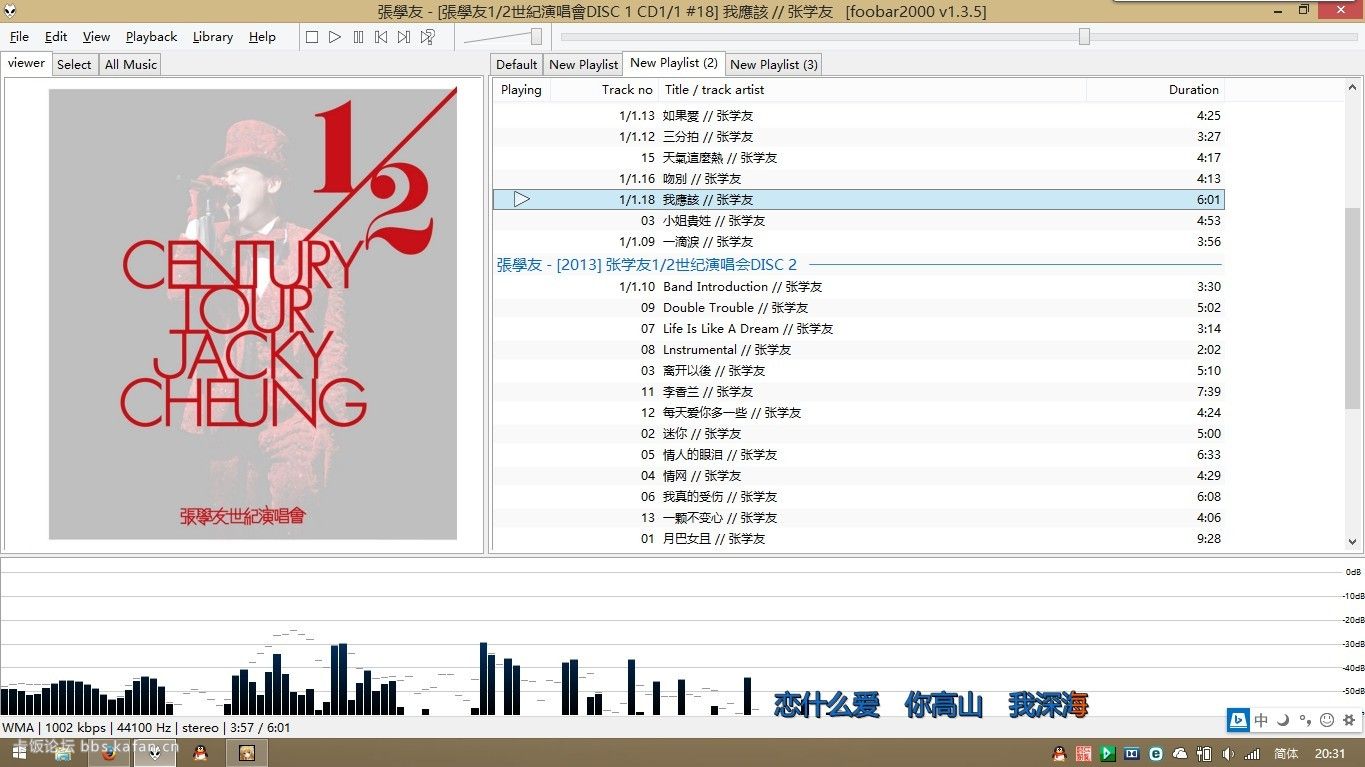Toggle the IME punctuation mode icon

point(1305,720)
